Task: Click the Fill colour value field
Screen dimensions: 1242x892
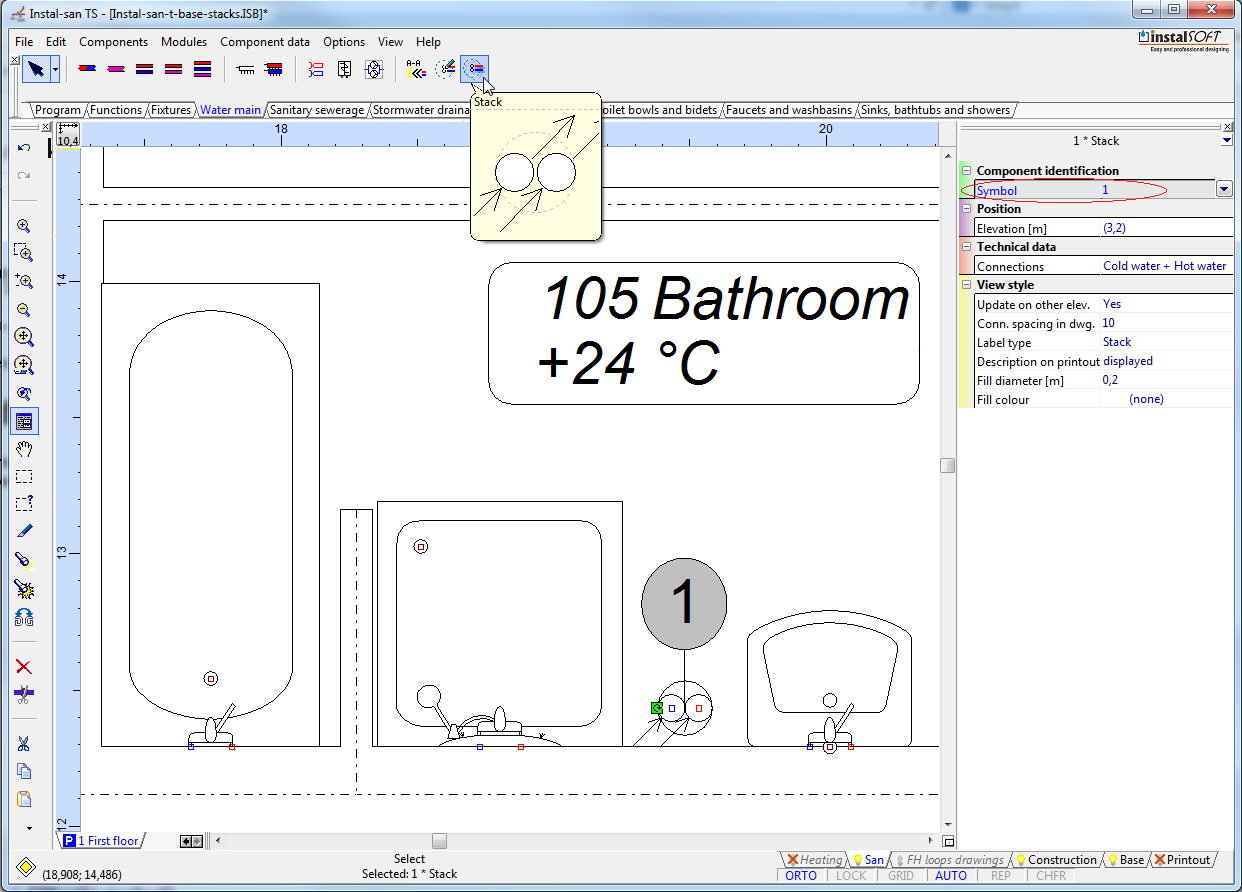Action: pos(1165,399)
